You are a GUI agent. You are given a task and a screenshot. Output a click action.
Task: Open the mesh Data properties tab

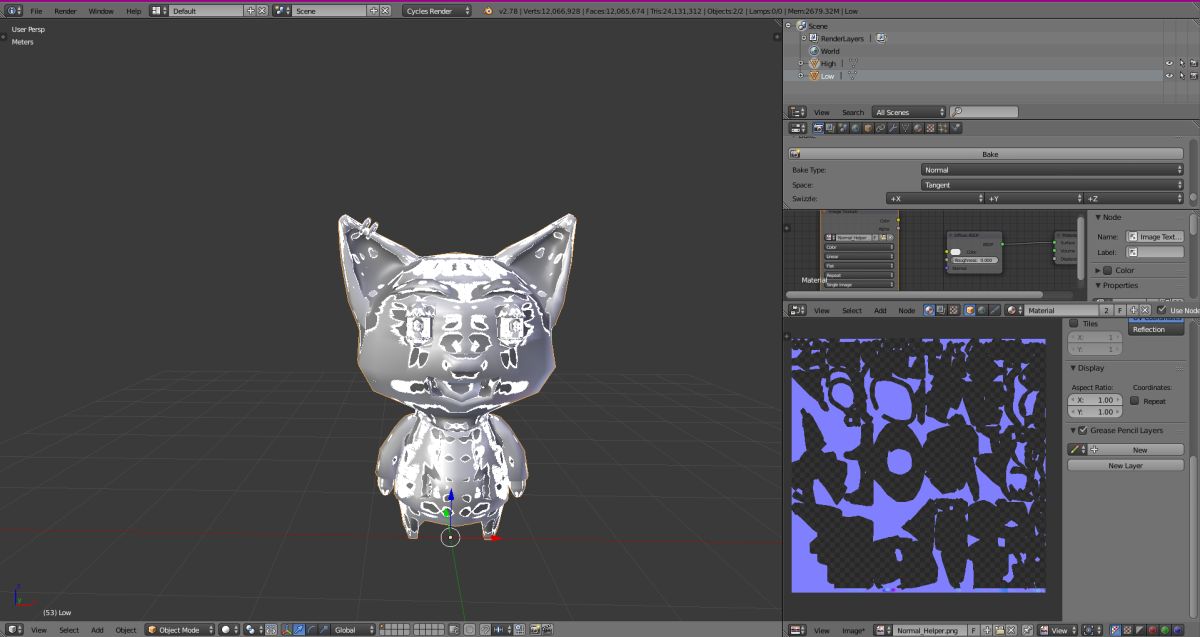(905, 128)
